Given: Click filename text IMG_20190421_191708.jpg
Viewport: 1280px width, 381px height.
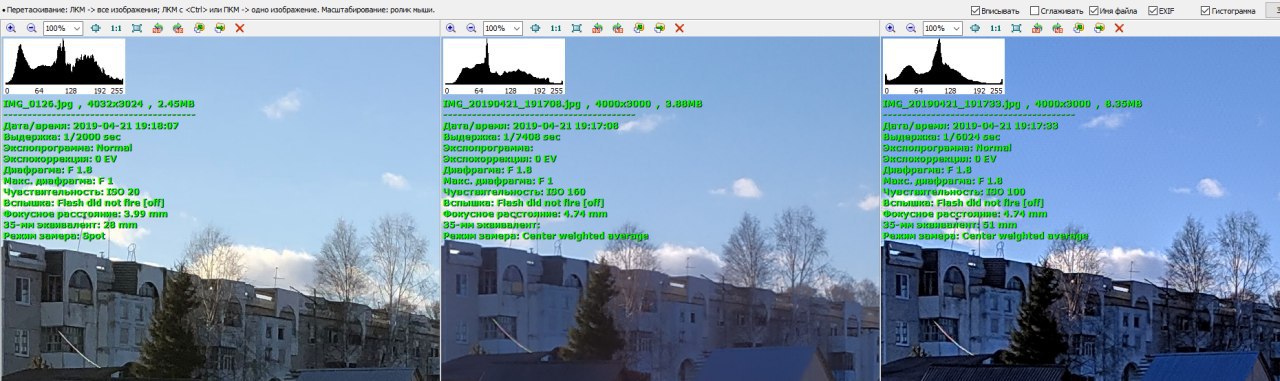Looking at the screenshot, I should pyautogui.click(x=511, y=103).
